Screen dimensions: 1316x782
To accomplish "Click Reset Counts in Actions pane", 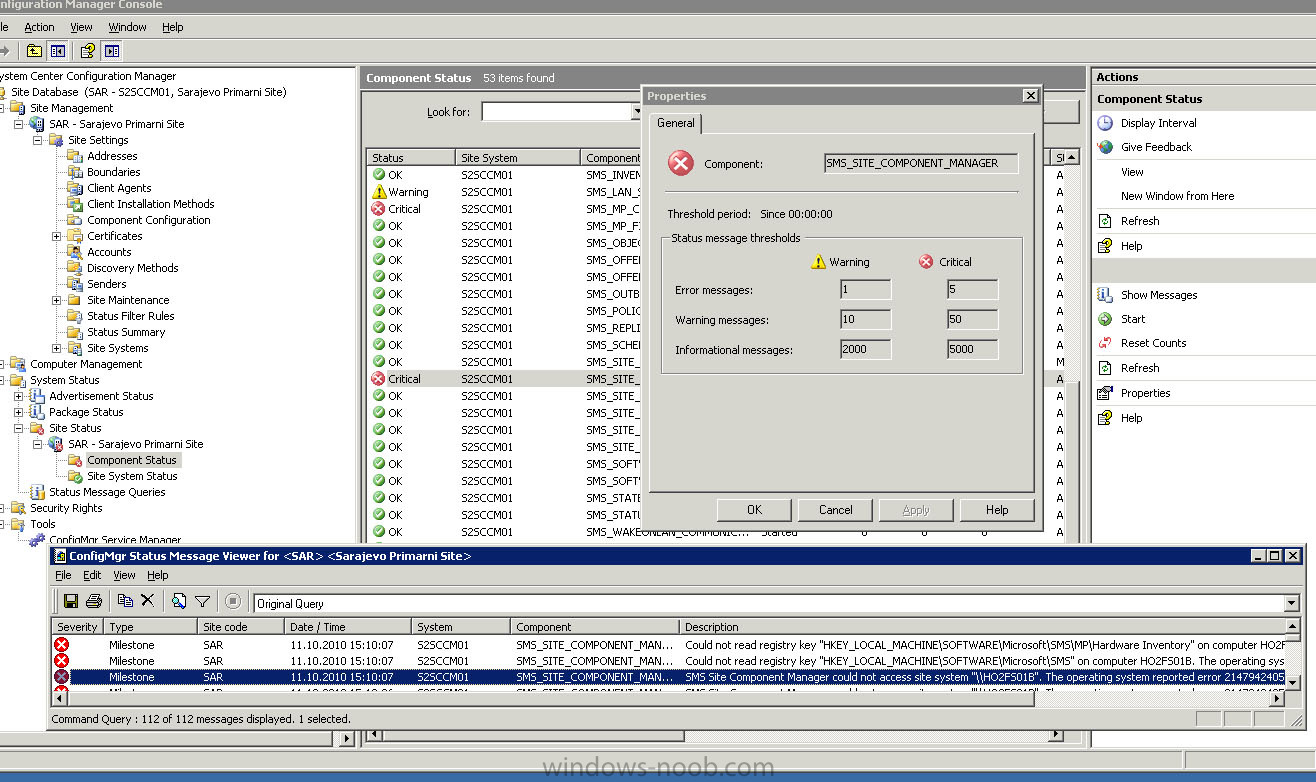I will [1153, 343].
